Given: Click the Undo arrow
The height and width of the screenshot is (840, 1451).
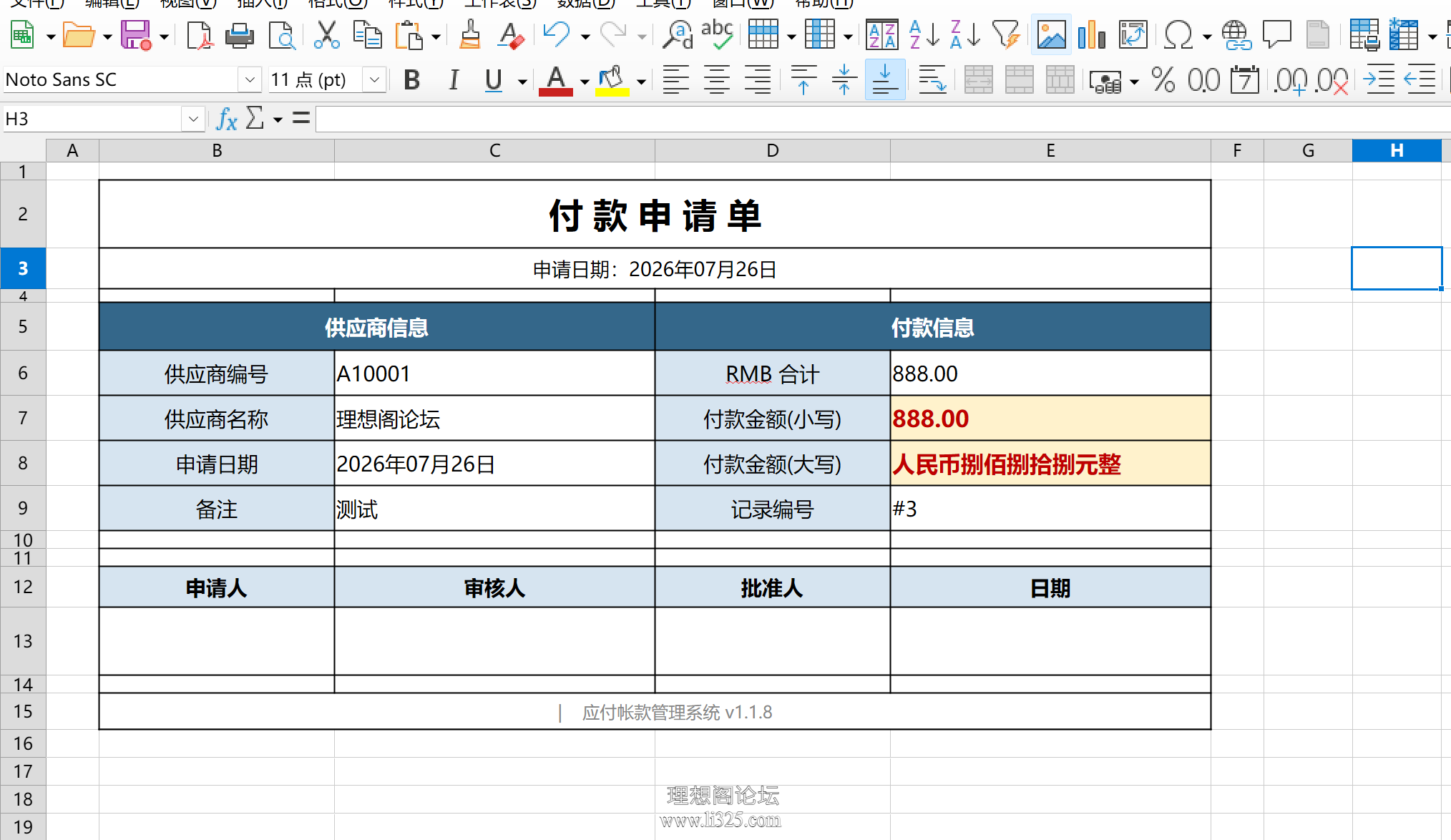Looking at the screenshot, I should pyautogui.click(x=556, y=34).
